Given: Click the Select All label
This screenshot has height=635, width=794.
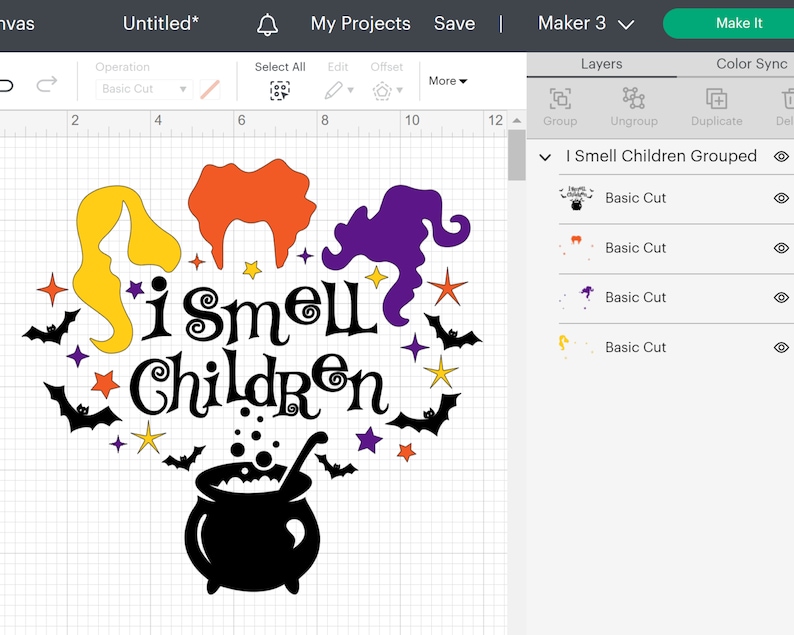Looking at the screenshot, I should coord(280,67).
